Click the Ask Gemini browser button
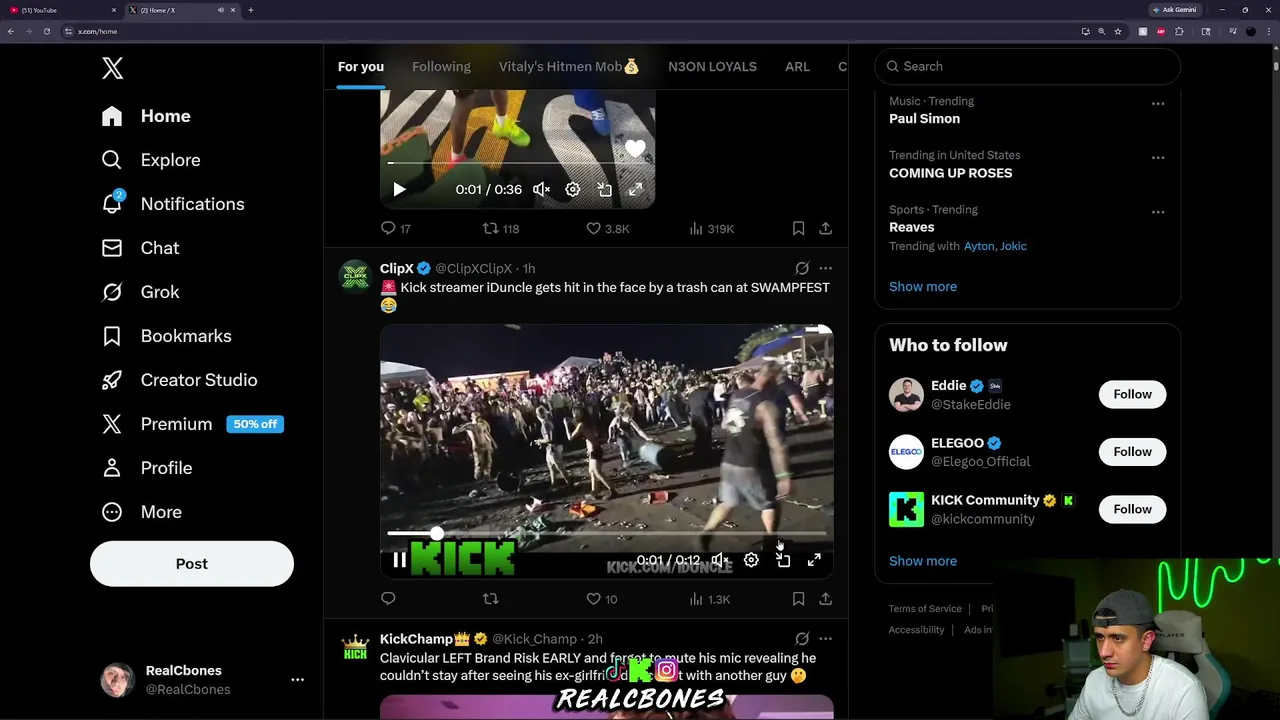1280x720 pixels. [1174, 10]
